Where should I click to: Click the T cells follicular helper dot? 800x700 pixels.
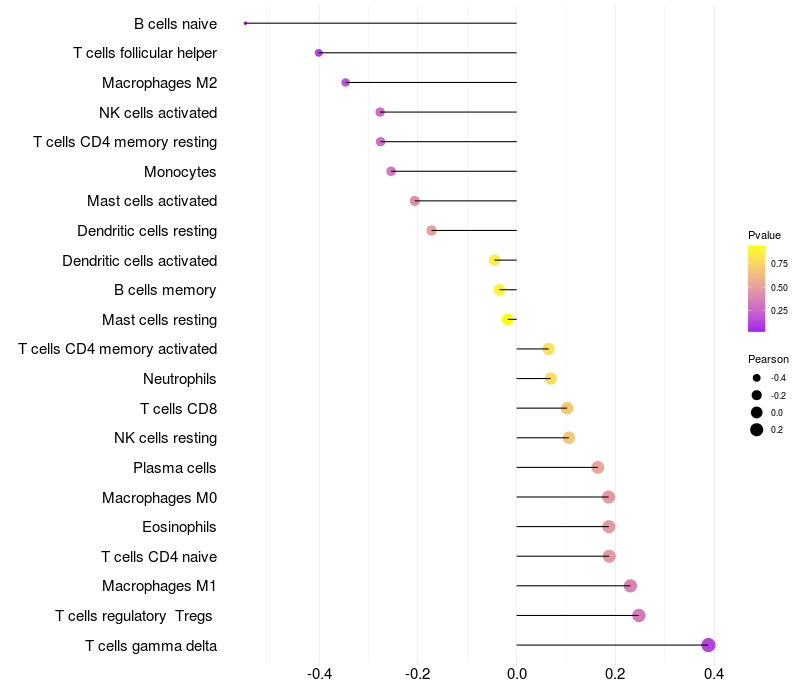click(319, 53)
